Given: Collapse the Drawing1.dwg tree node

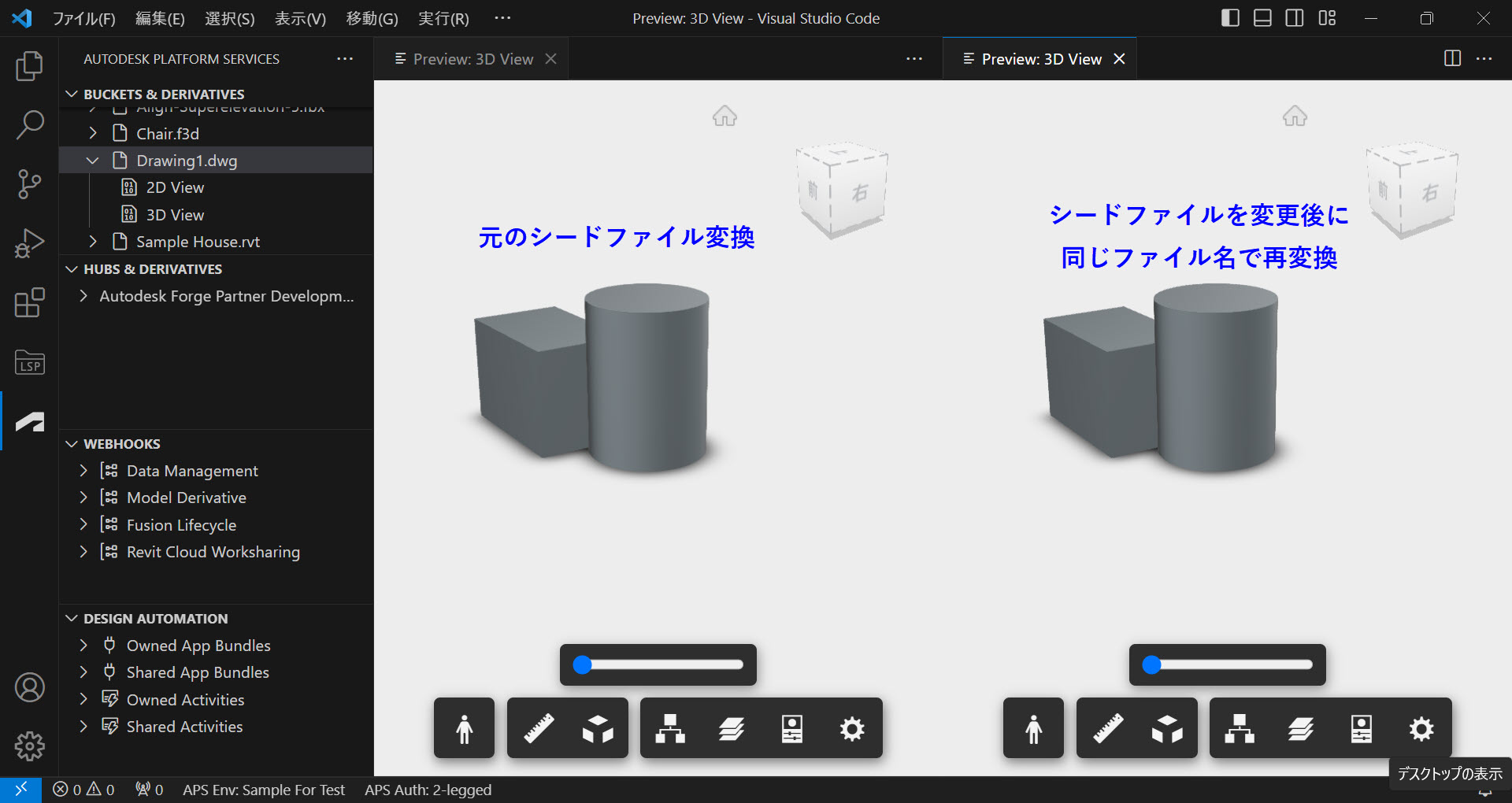Looking at the screenshot, I should 92,160.
